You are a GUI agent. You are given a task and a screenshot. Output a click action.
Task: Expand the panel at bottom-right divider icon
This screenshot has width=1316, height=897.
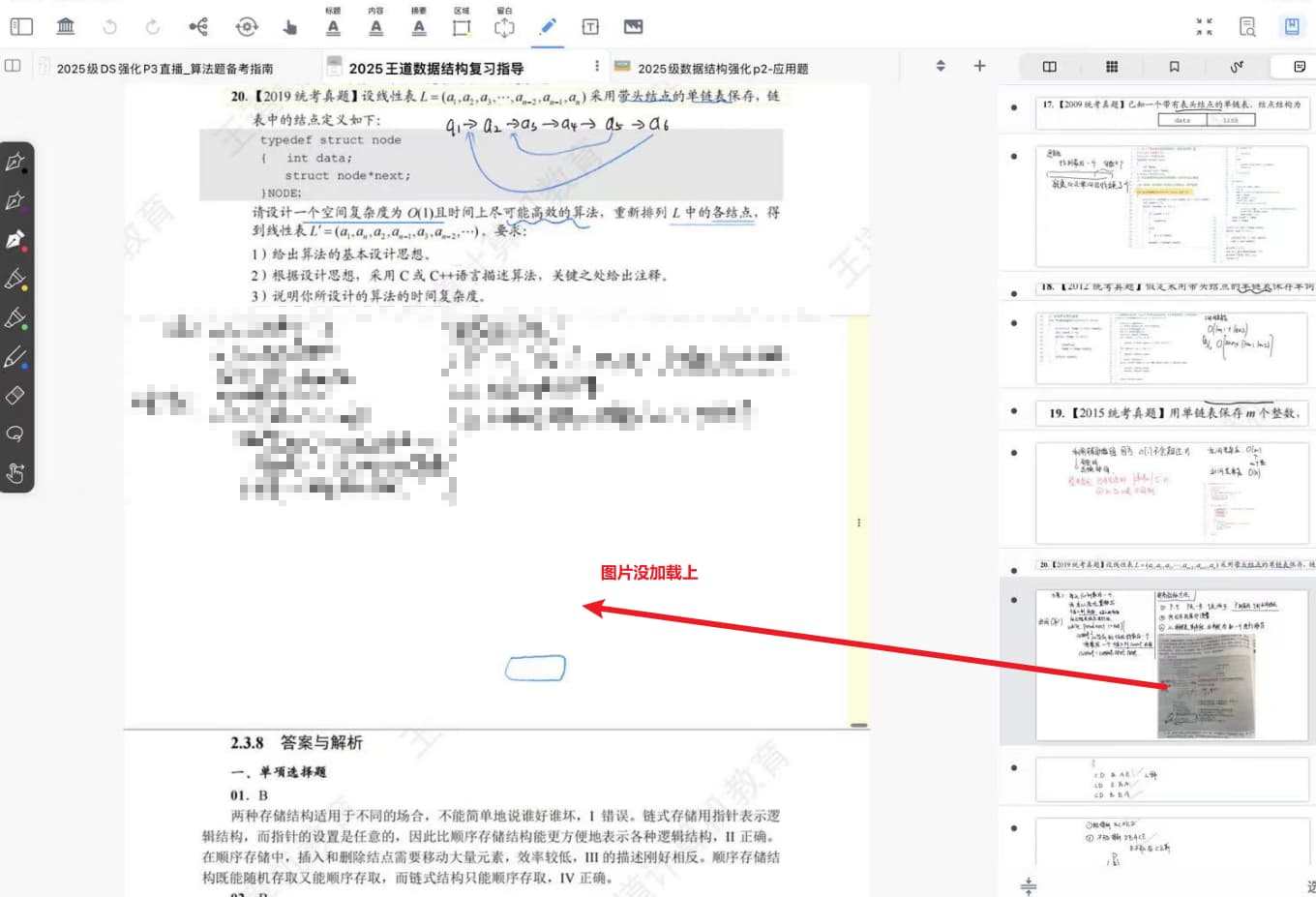[1029, 885]
